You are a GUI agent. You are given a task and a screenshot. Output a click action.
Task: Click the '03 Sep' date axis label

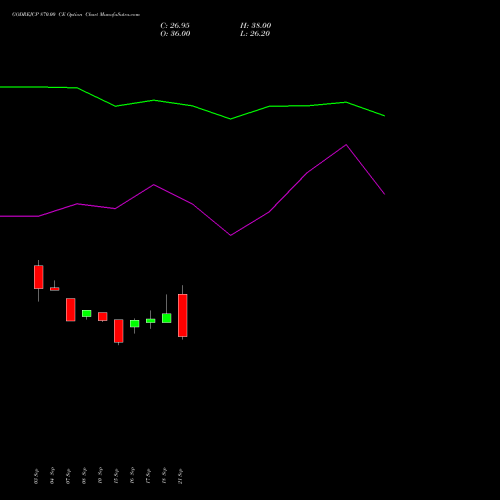coord(36,476)
